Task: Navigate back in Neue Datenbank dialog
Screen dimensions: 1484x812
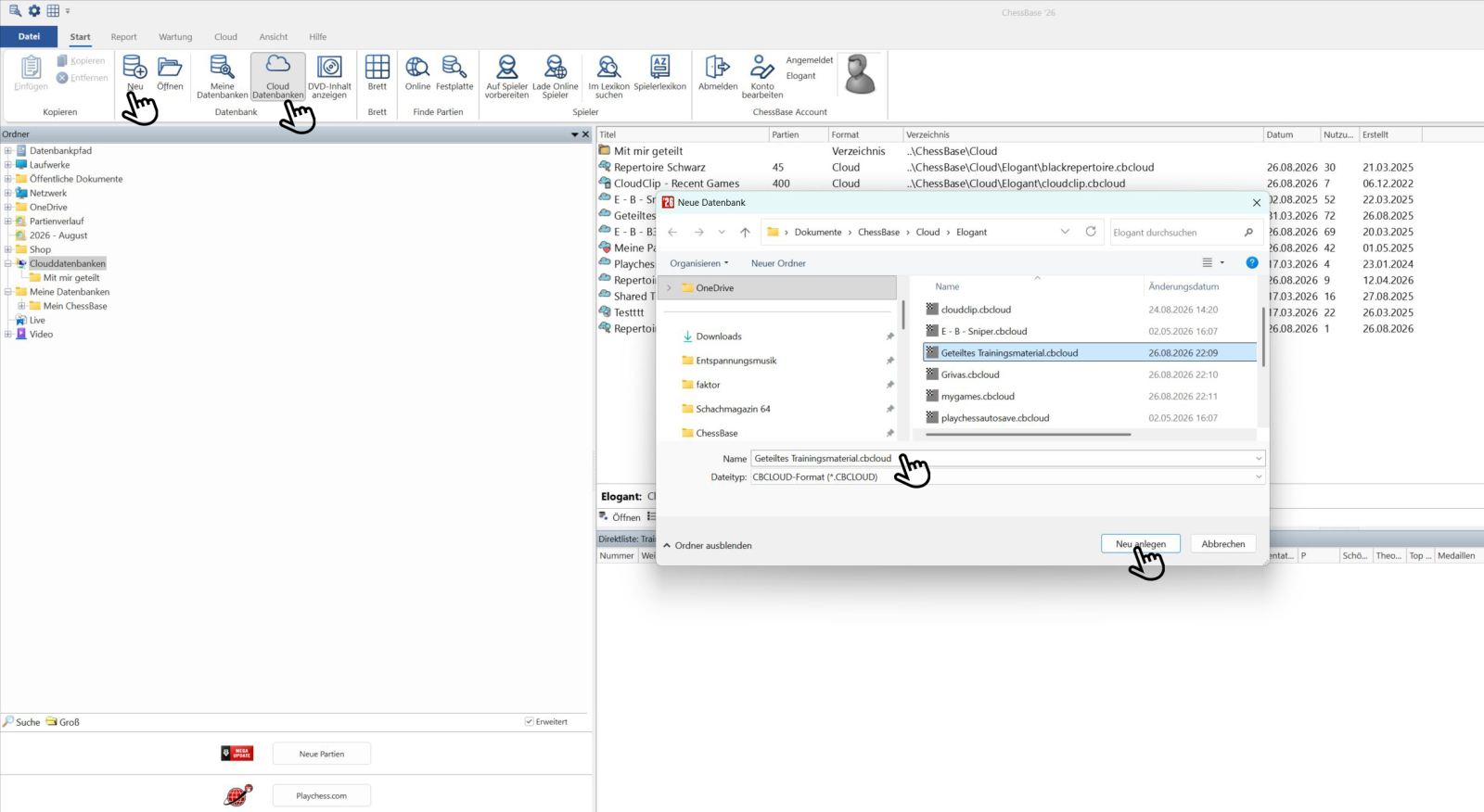Action: tap(672, 232)
